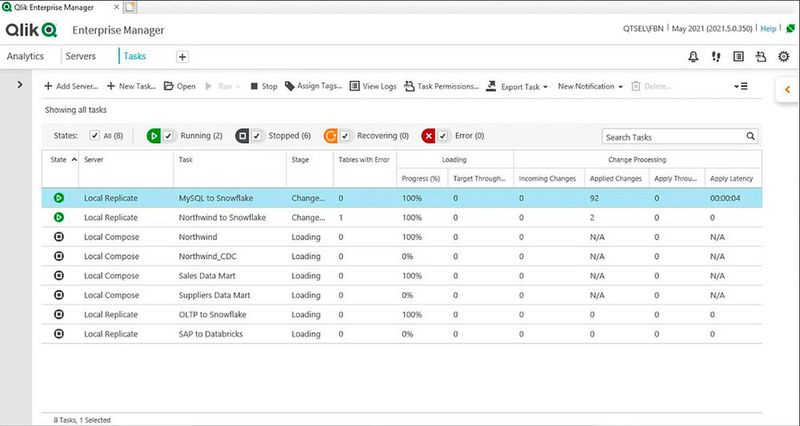800x426 pixels.
Task: Add a new tab with plus button
Action: pyautogui.click(x=182, y=57)
